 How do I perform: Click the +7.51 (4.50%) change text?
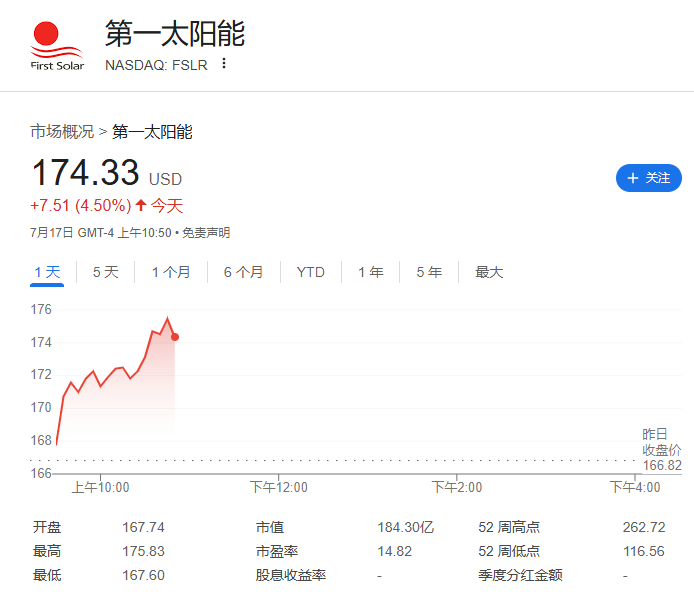(x=81, y=206)
